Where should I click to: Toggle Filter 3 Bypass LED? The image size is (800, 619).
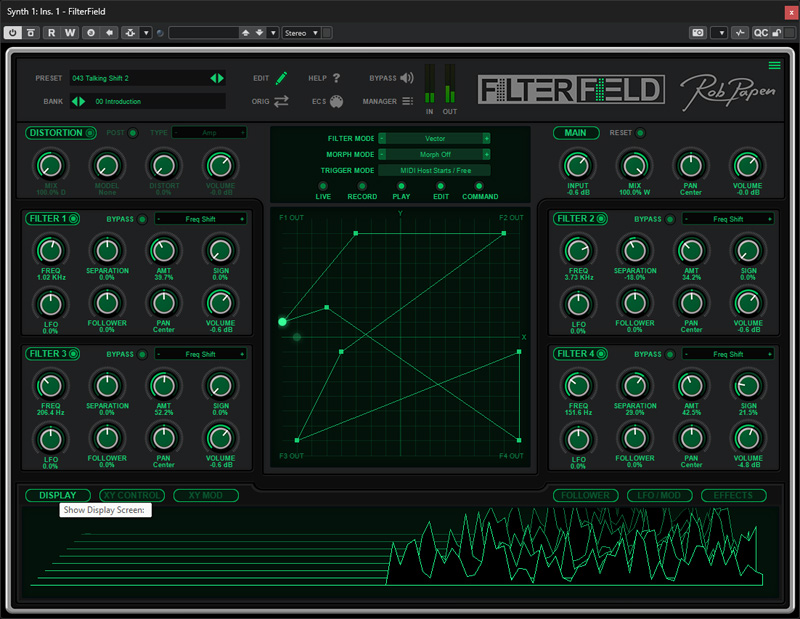pos(142,354)
